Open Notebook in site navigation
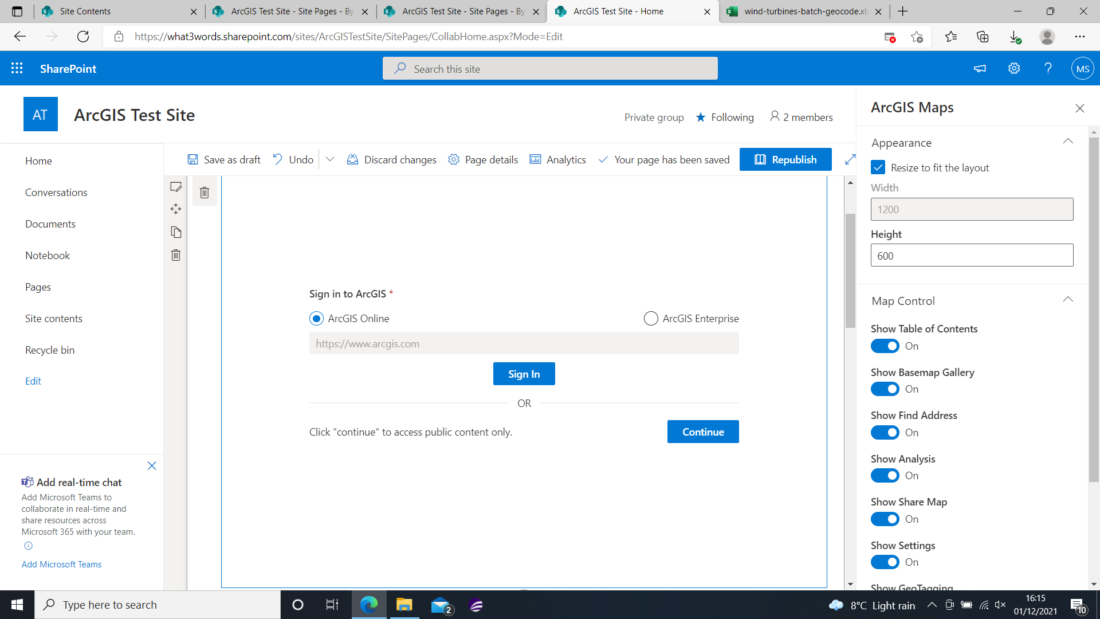1100x619 pixels. pos(48,255)
